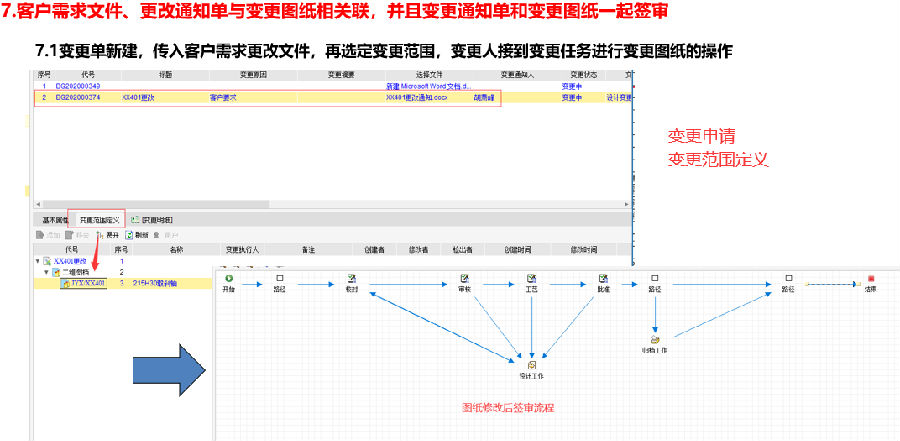
Task: Click the 名称 column header in lower table
Action: click(176, 250)
